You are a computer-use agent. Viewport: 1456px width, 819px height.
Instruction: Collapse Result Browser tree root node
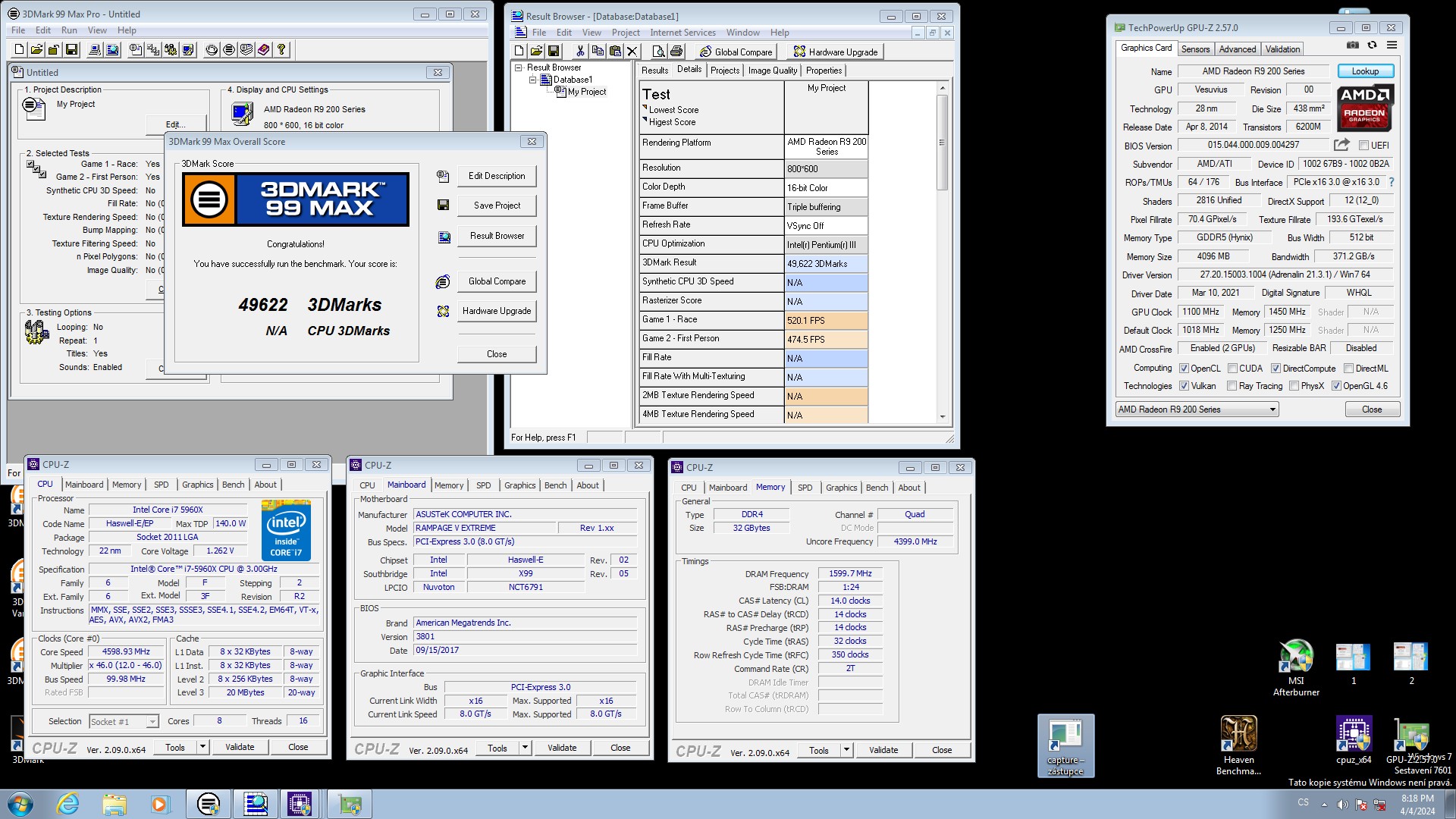click(x=519, y=67)
